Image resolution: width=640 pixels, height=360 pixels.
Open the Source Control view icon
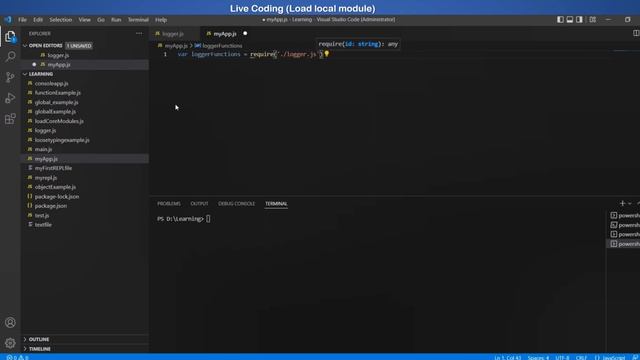tap(10, 77)
